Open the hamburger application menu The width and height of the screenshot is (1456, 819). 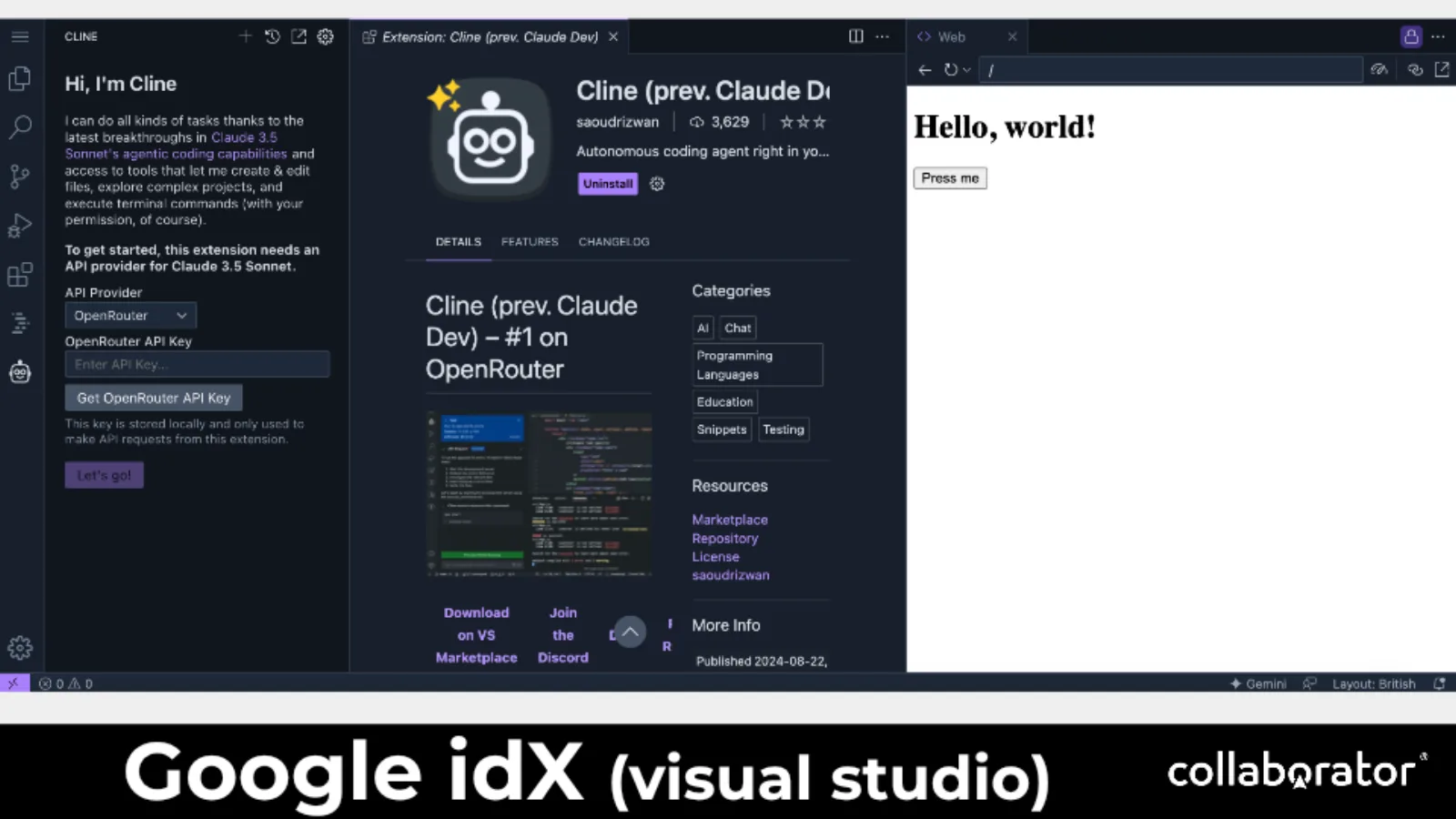[20, 36]
